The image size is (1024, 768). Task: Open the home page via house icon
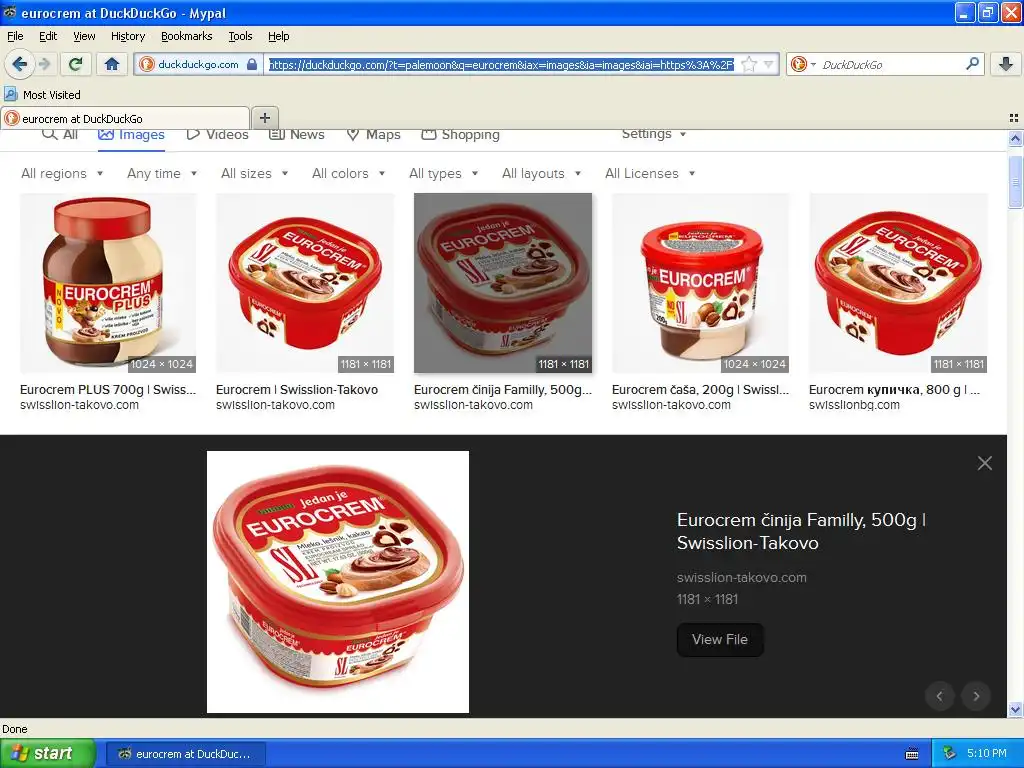[112, 64]
